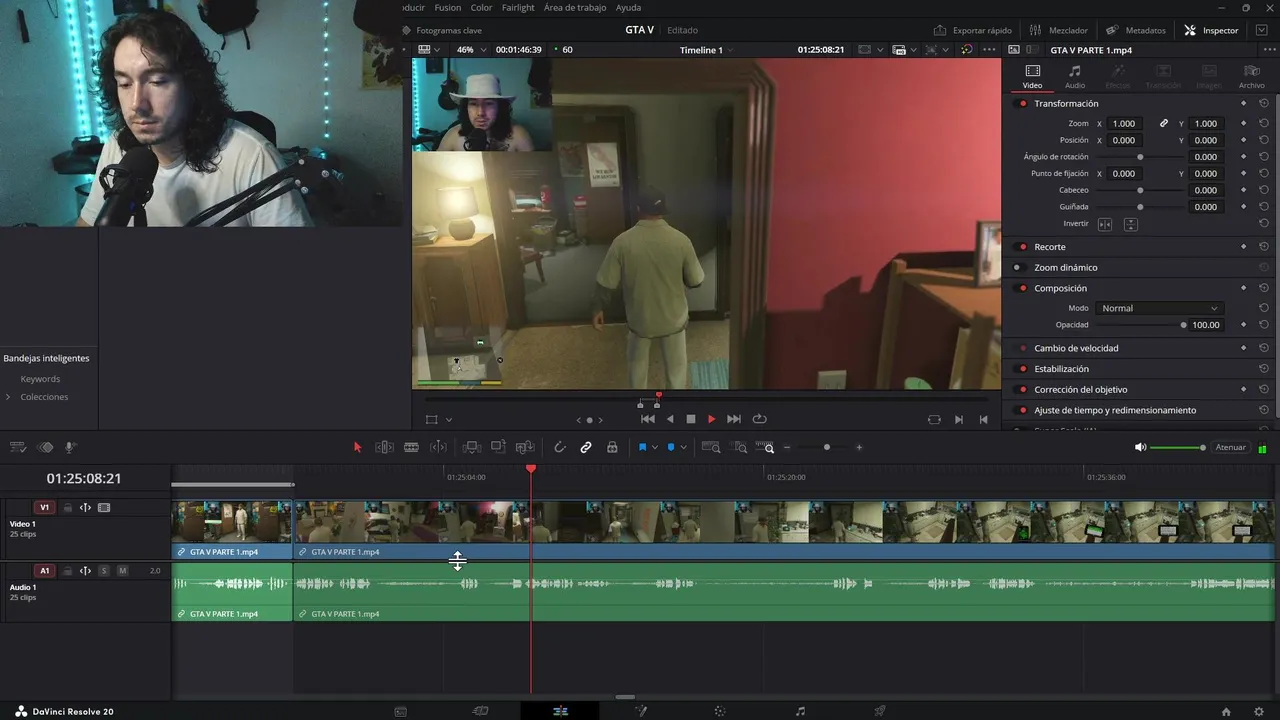Toggle Corrección del objetivo switch
The image size is (1280, 720).
(x=1022, y=390)
